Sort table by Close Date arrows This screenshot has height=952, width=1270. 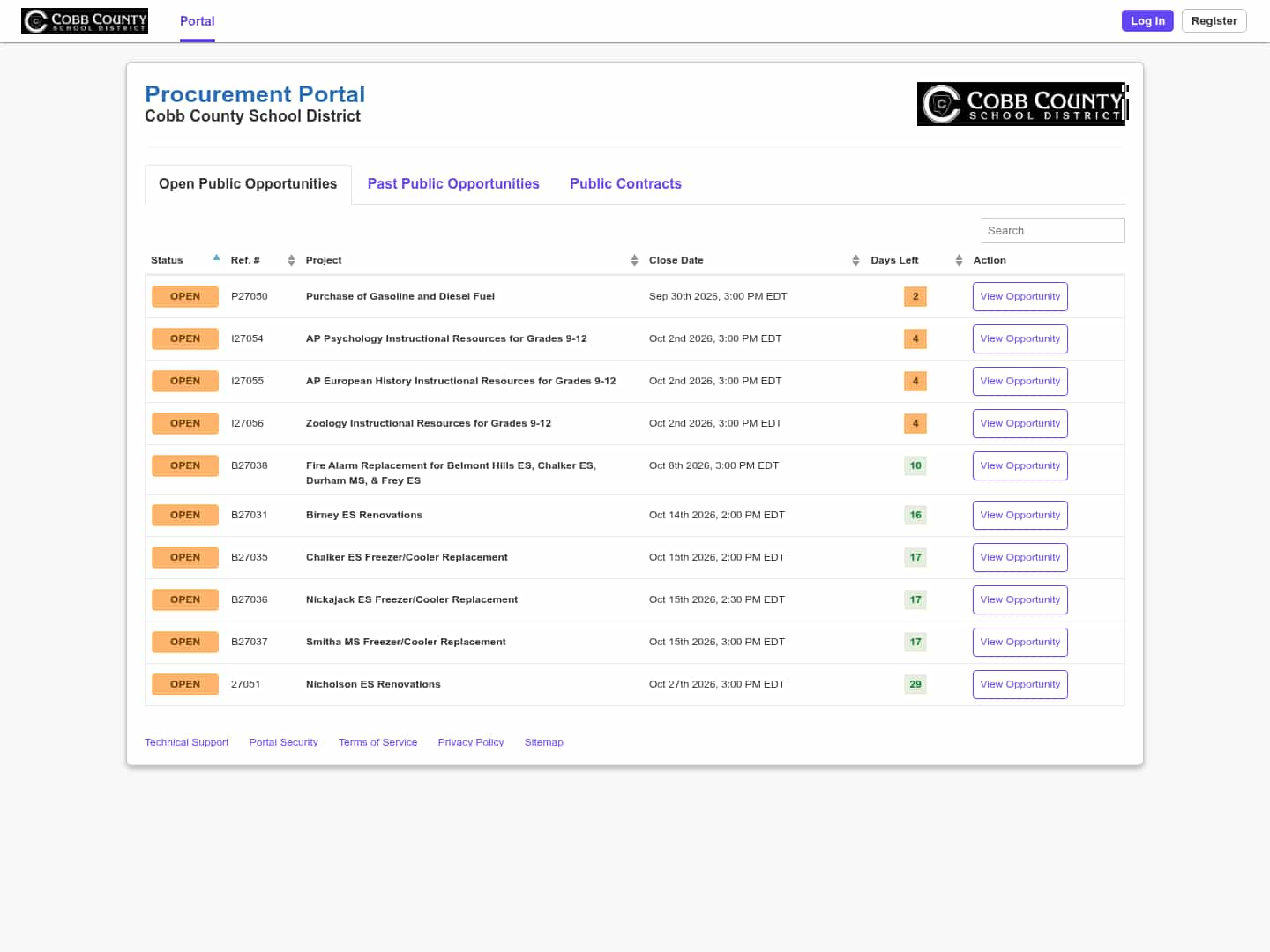point(855,260)
